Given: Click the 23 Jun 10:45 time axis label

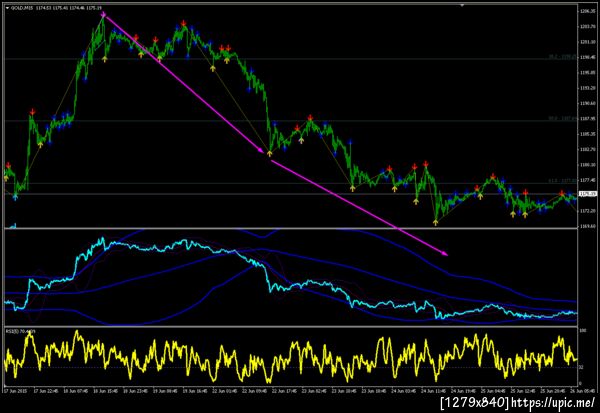Looking at the screenshot, I should (346, 391).
